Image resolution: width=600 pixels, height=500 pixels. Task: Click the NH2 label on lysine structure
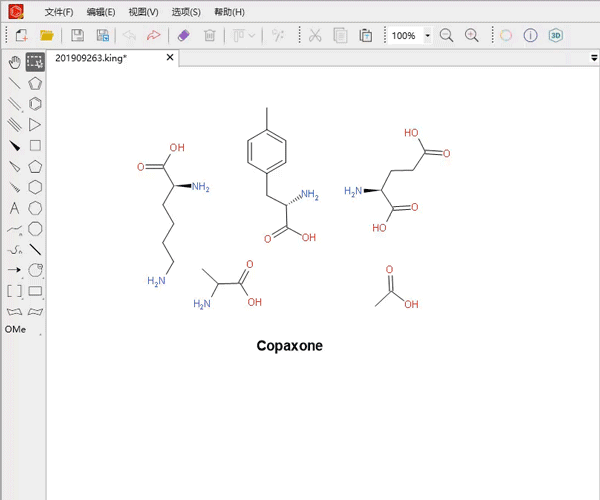pos(201,187)
